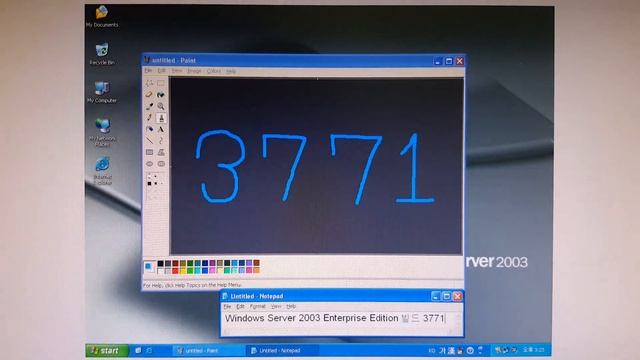Select the Curve tool in Paint
The height and width of the screenshot is (360, 640).
click(x=161, y=141)
